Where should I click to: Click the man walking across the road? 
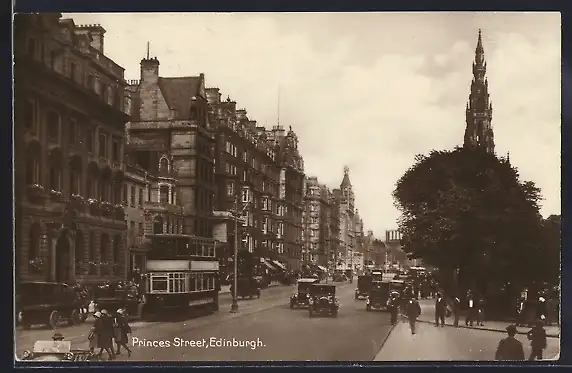[x=413, y=315]
